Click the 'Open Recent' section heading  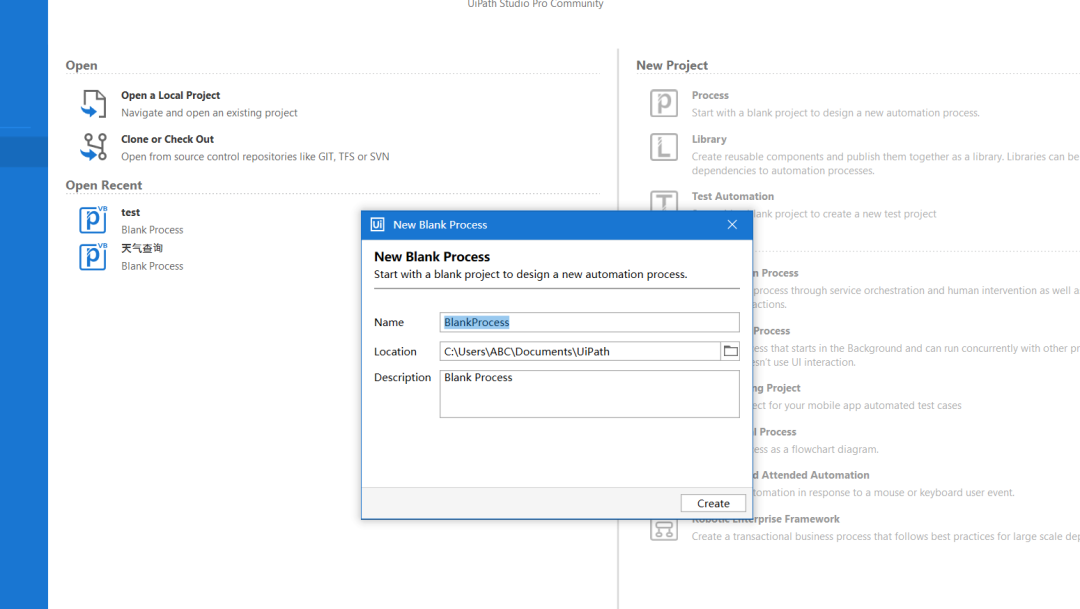[x=104, y=185]
